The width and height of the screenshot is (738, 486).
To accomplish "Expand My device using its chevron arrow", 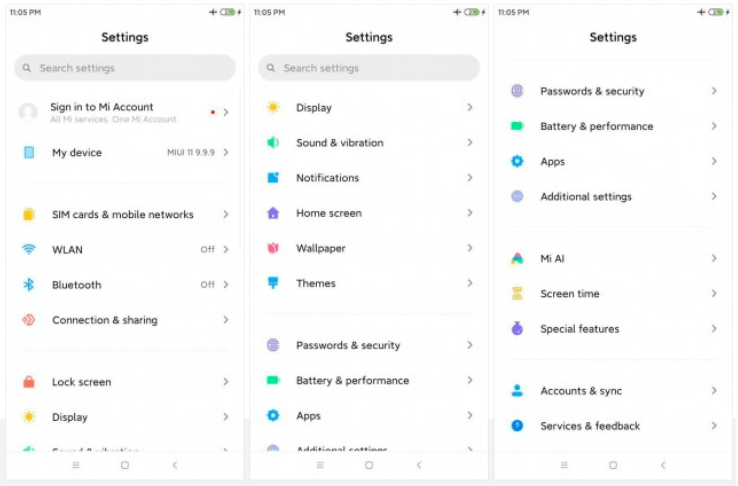I will click(x=226, y=153).
